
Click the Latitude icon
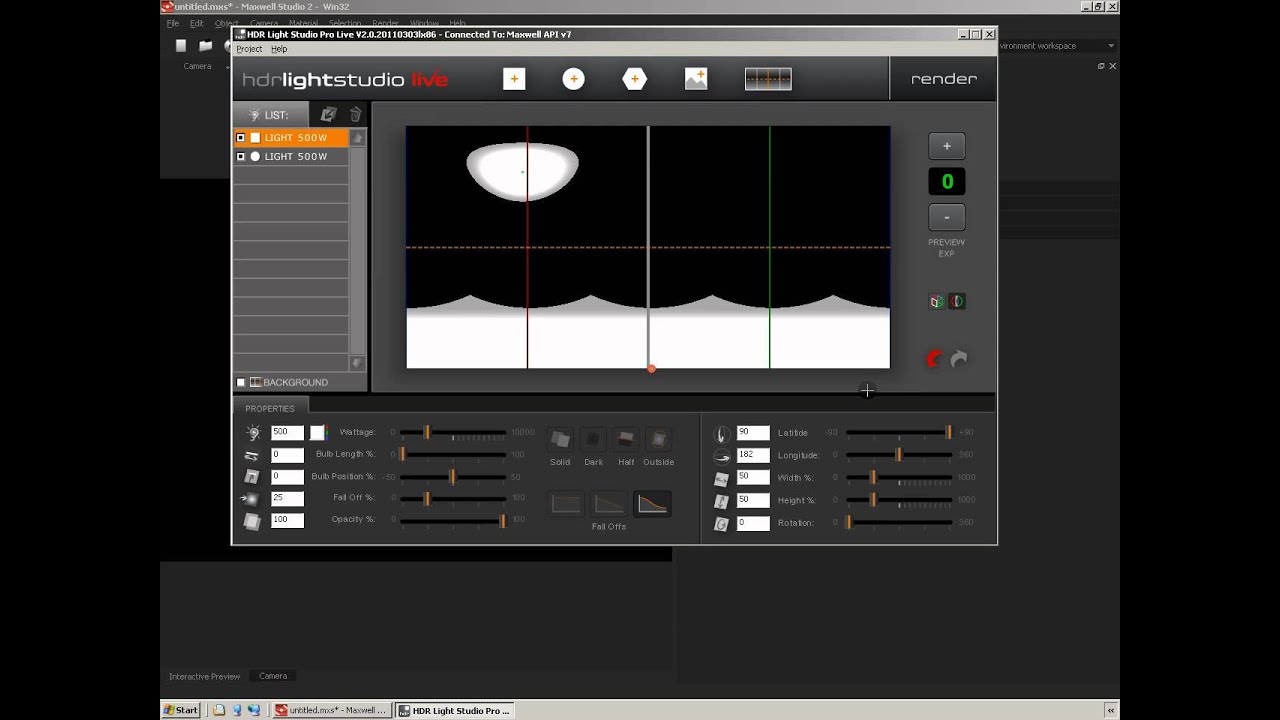click(x=721, y=434)
